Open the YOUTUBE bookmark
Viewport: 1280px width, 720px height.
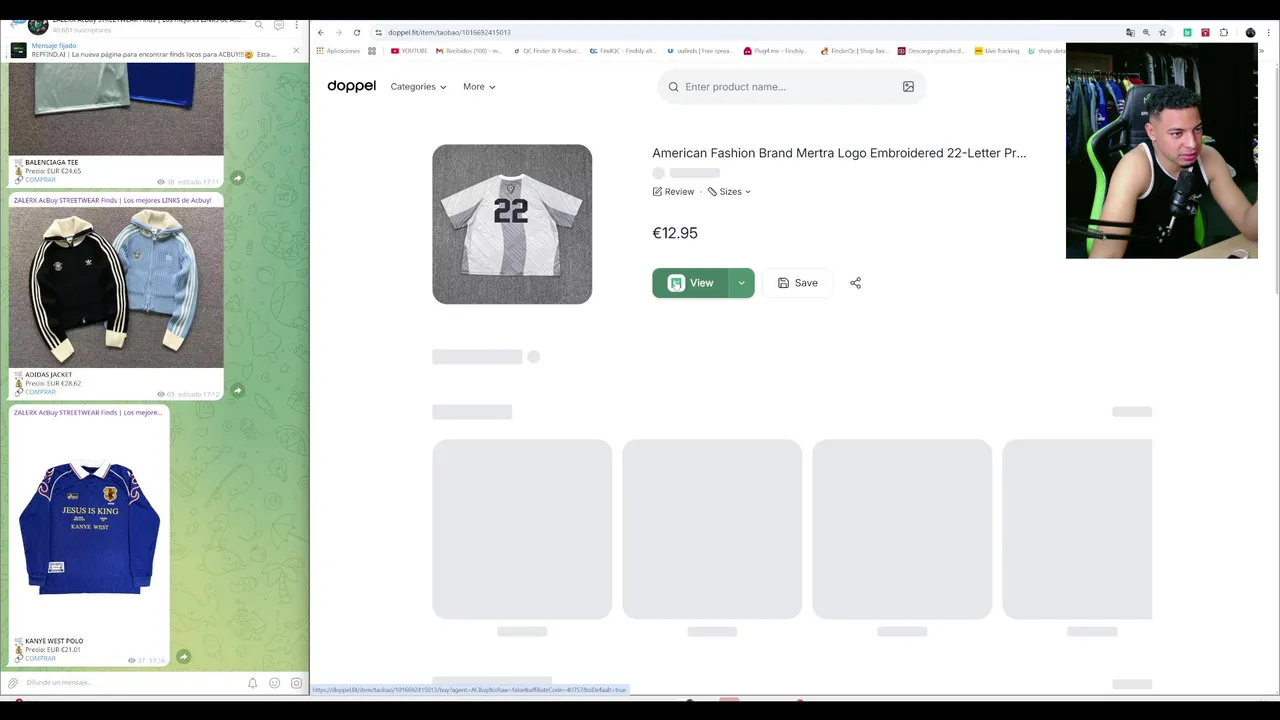click(x=409, y=51)
